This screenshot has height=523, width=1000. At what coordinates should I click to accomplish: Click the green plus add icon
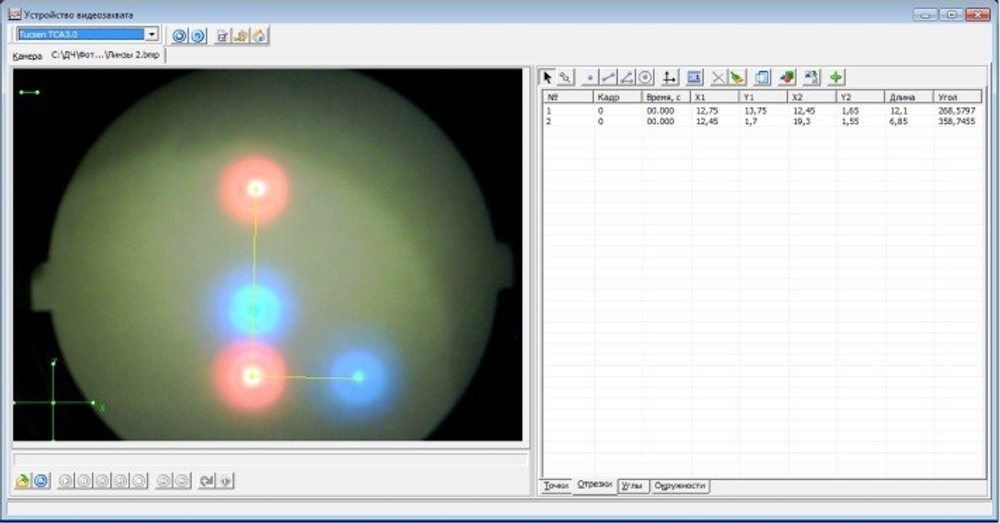click(x=835, y=77)
